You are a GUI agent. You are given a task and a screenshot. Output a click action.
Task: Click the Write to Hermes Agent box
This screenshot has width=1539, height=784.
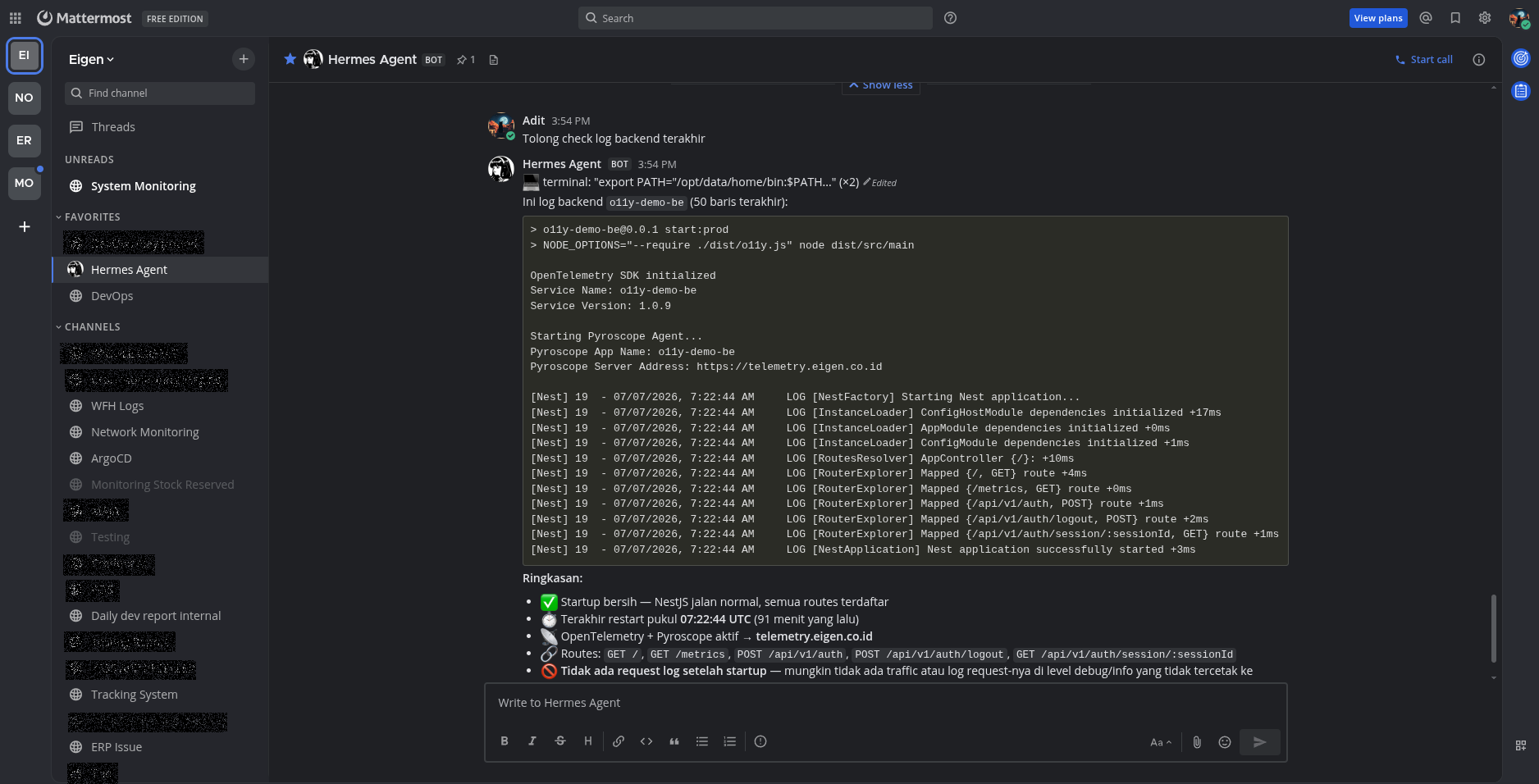point(886,703)
